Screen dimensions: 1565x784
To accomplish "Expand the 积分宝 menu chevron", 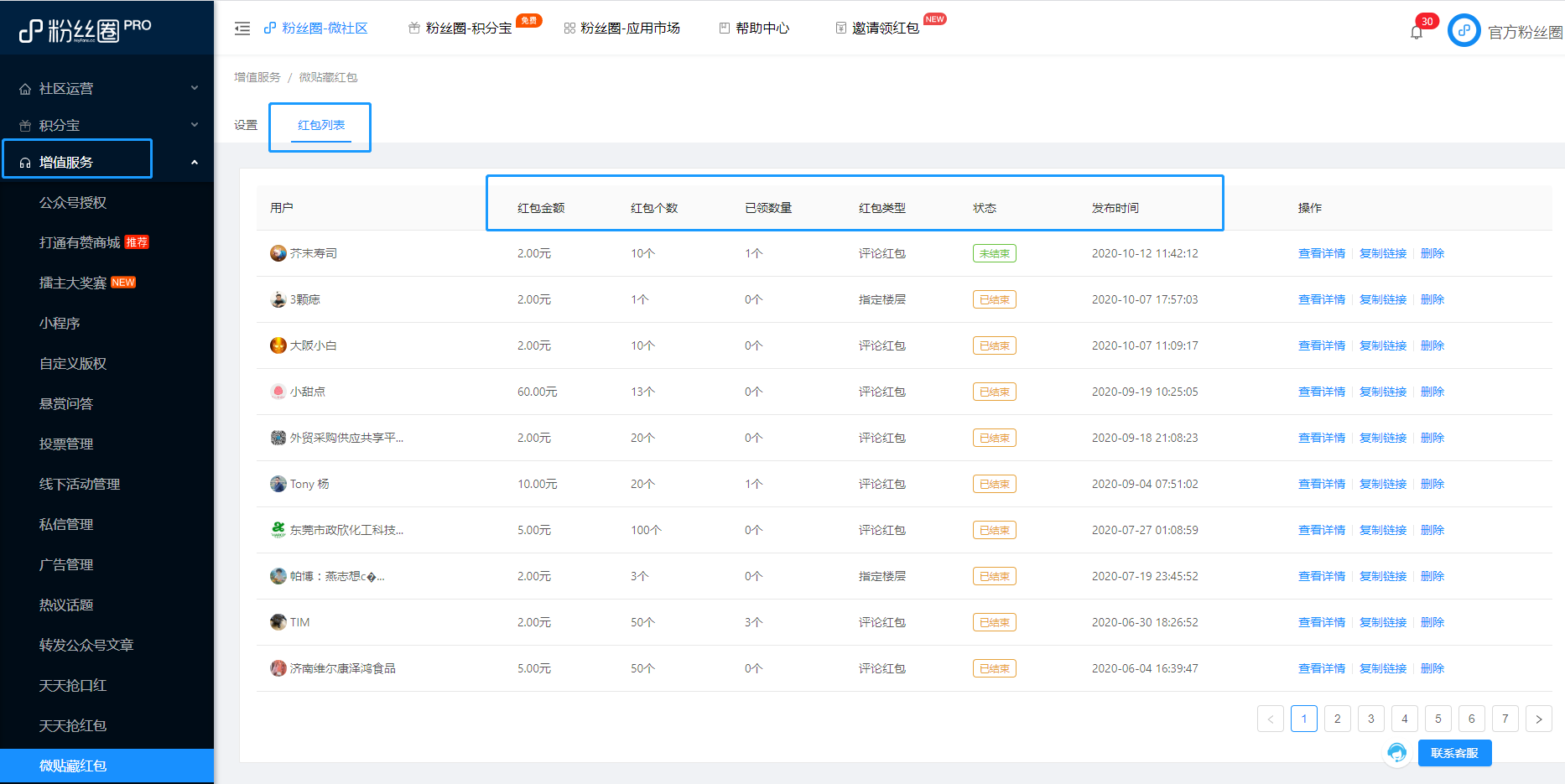I will tap(195, 125).
